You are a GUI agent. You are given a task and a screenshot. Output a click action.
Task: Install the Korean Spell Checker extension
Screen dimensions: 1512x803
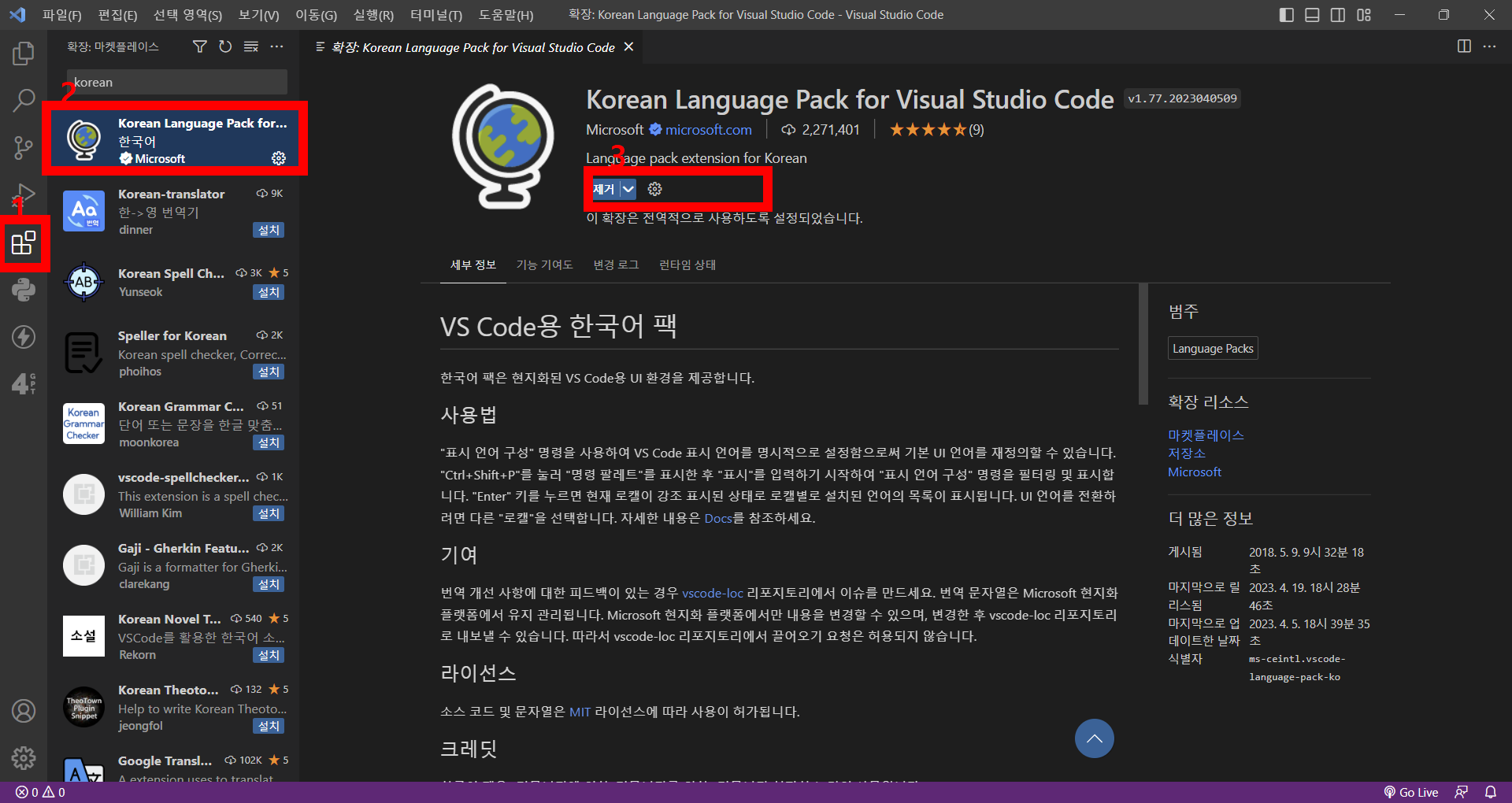click(269, 292)
